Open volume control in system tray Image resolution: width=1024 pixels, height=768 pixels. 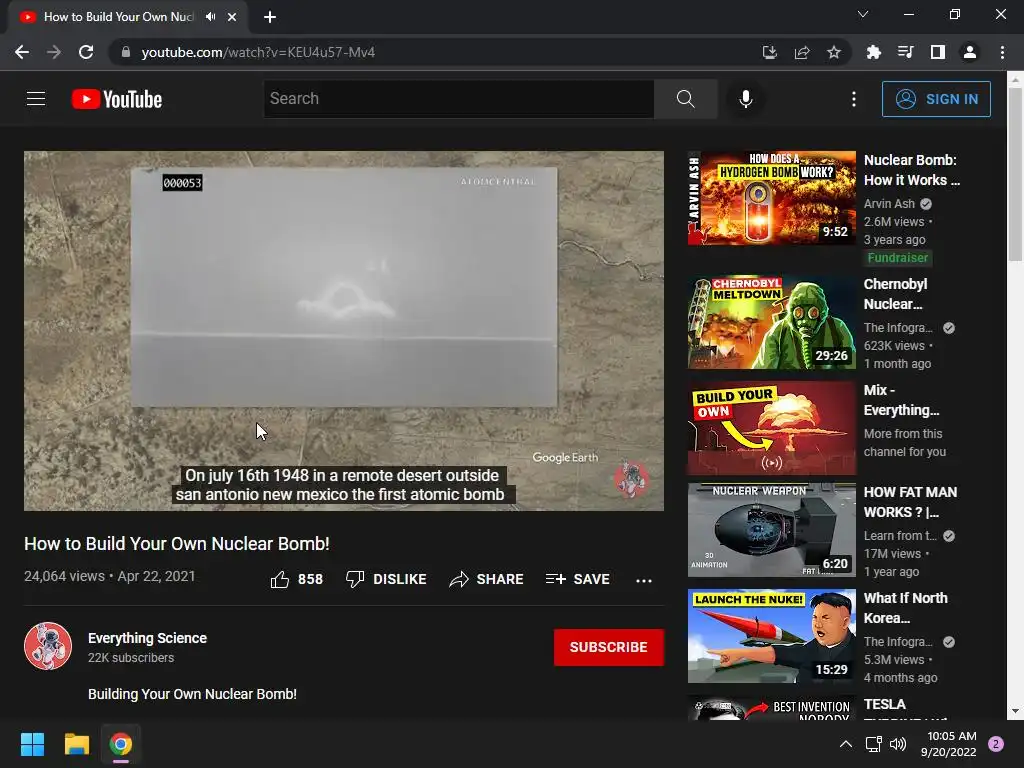click(898, 744)
